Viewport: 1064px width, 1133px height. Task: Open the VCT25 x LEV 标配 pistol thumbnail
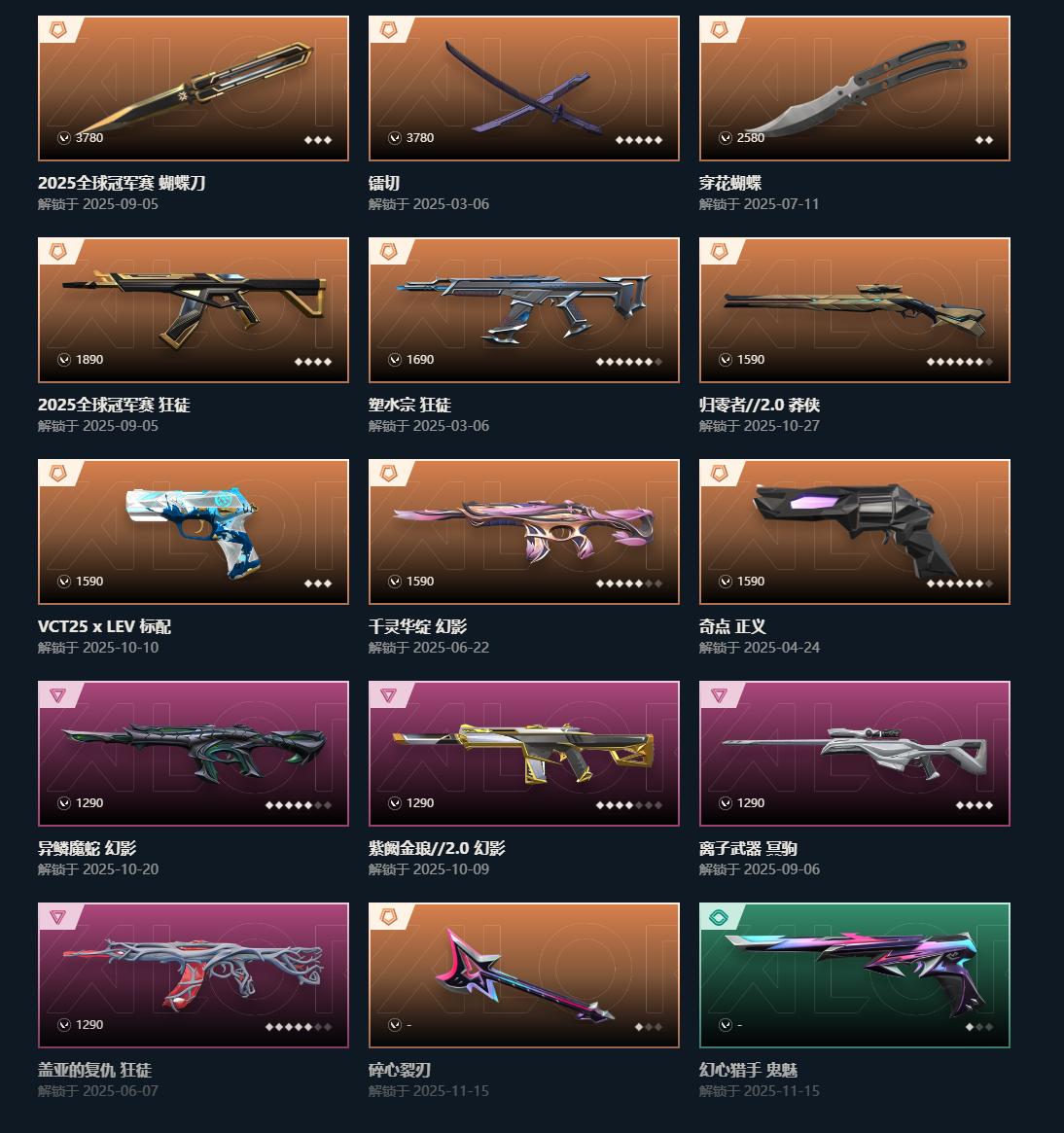point(194,532)
